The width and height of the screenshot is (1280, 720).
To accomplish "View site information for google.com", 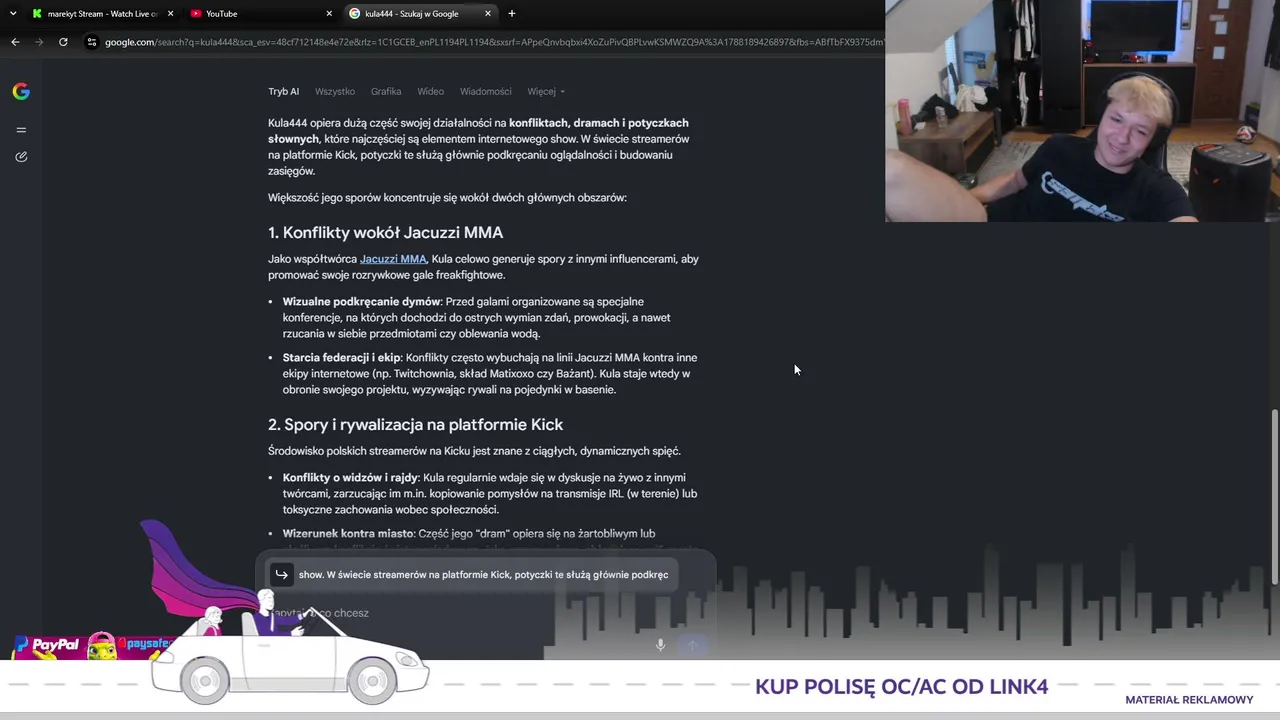I will point(92,42).
